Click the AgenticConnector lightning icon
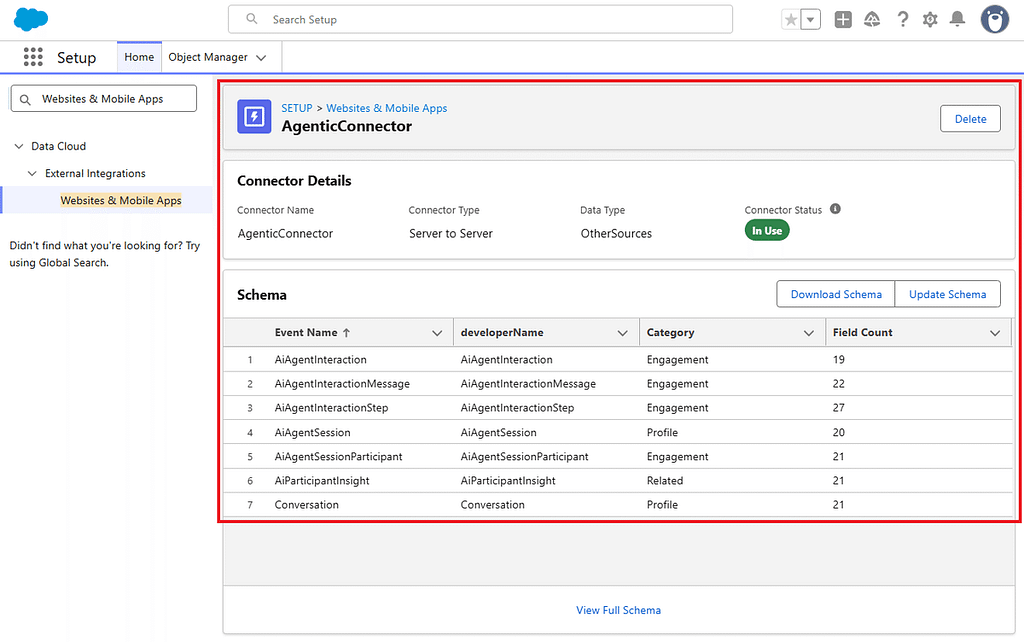This screenshot has width=1024, height=642. (254, 117)
